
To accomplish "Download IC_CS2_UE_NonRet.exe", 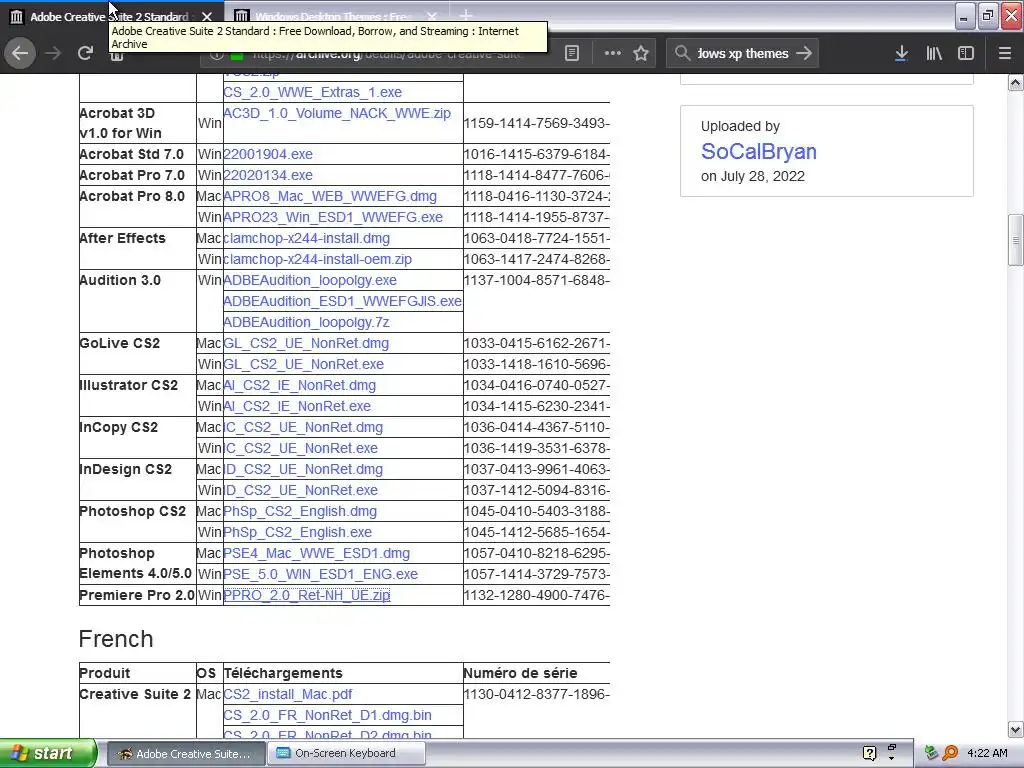I will click(x=300, y=448).
